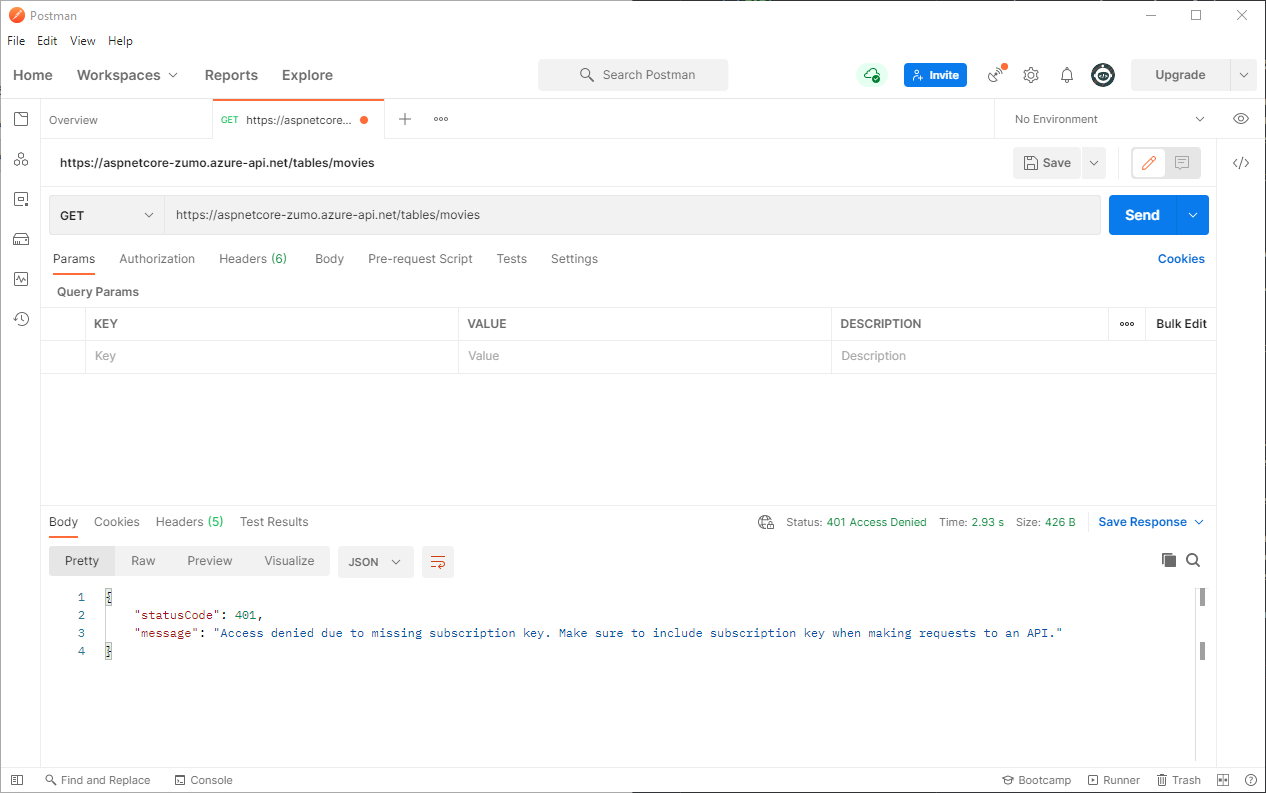The height and width of the screenshot is (793, 1266).
Task: Click in the request URL field
Action: coord(633,215)
